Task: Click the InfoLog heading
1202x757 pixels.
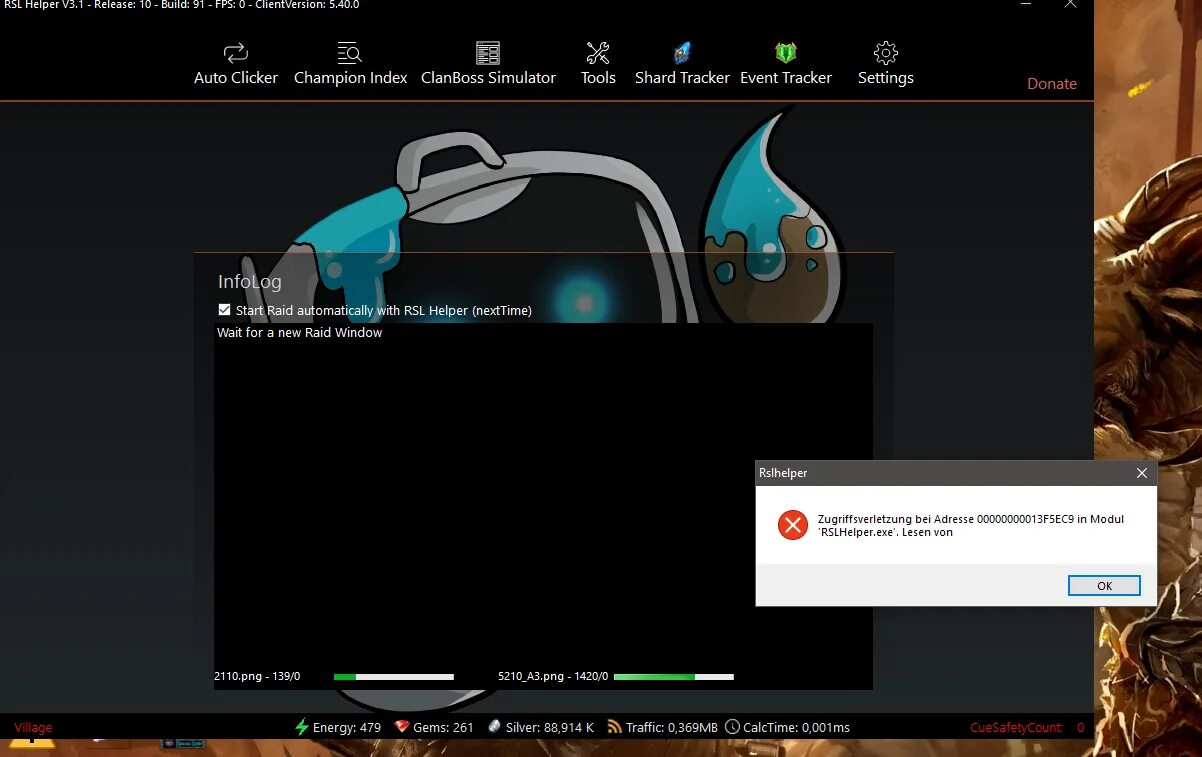Action: tap(250, 282)
